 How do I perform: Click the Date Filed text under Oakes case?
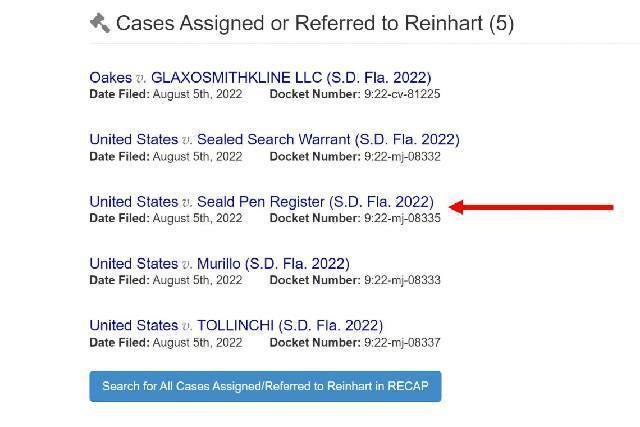point(165,93)
